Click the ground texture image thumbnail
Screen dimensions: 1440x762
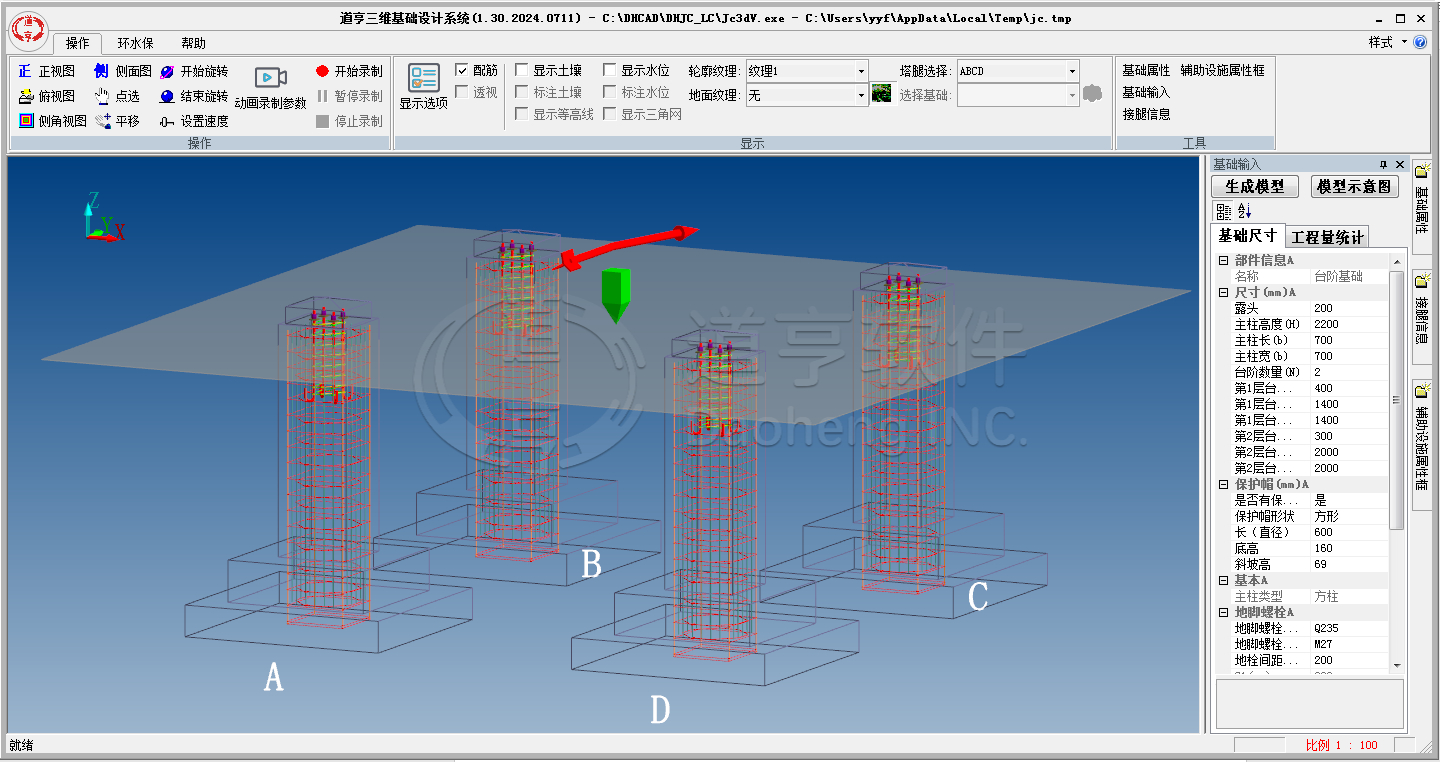(x=881, y=94)
